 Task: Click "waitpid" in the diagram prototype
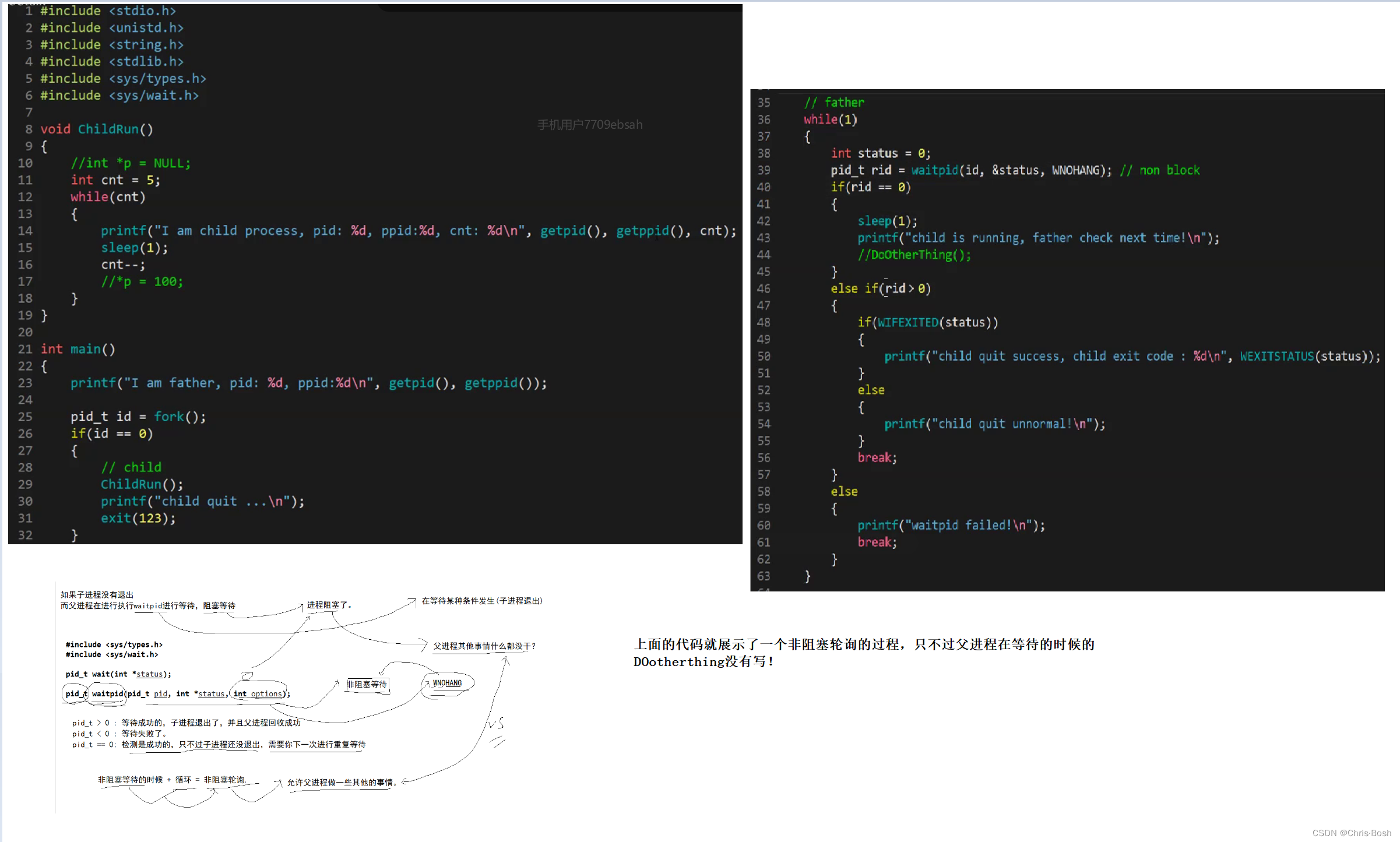107,694
